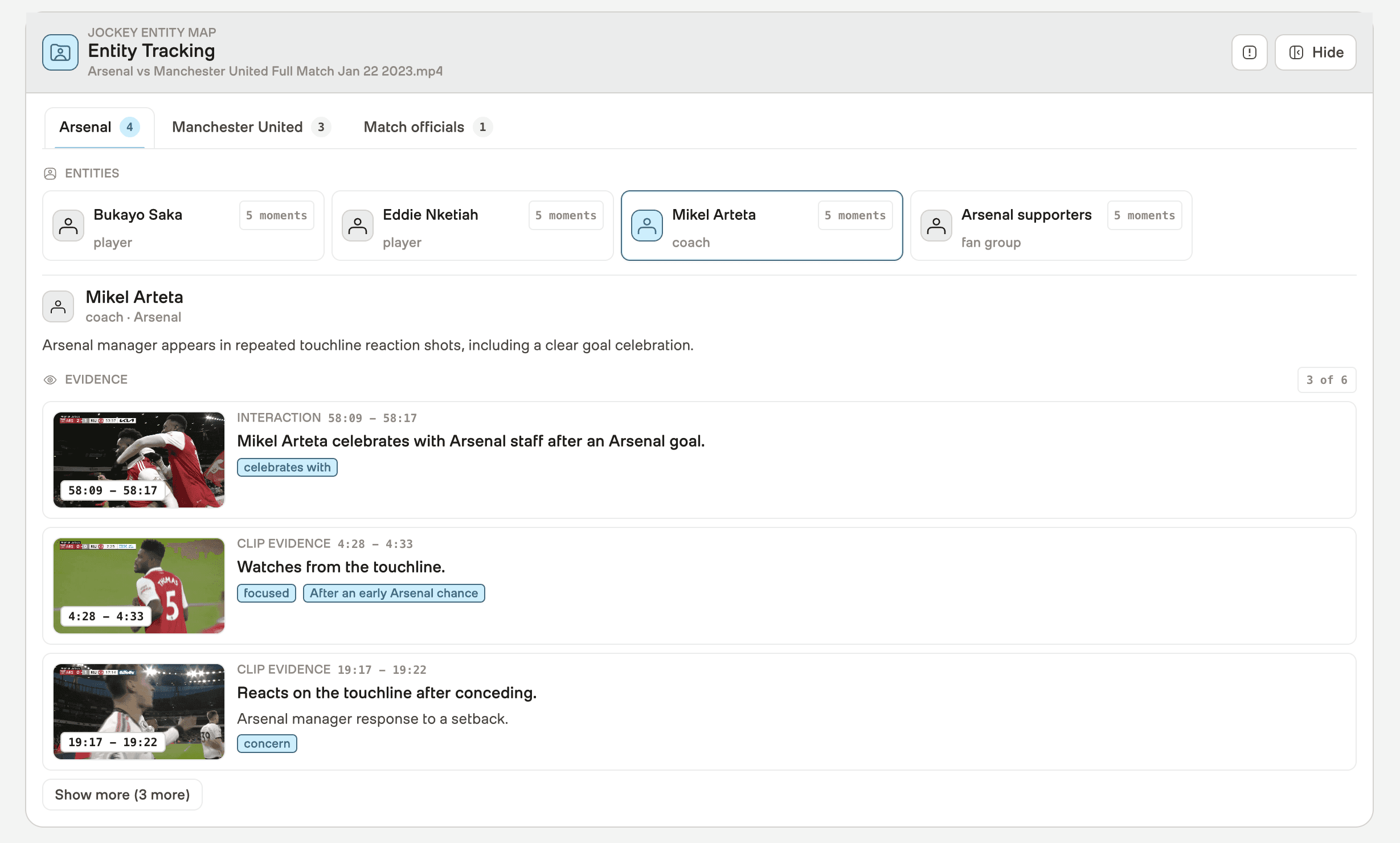Click Eddie Nketiah's avatar icon
1400x843 pixels.
point(358,226)
